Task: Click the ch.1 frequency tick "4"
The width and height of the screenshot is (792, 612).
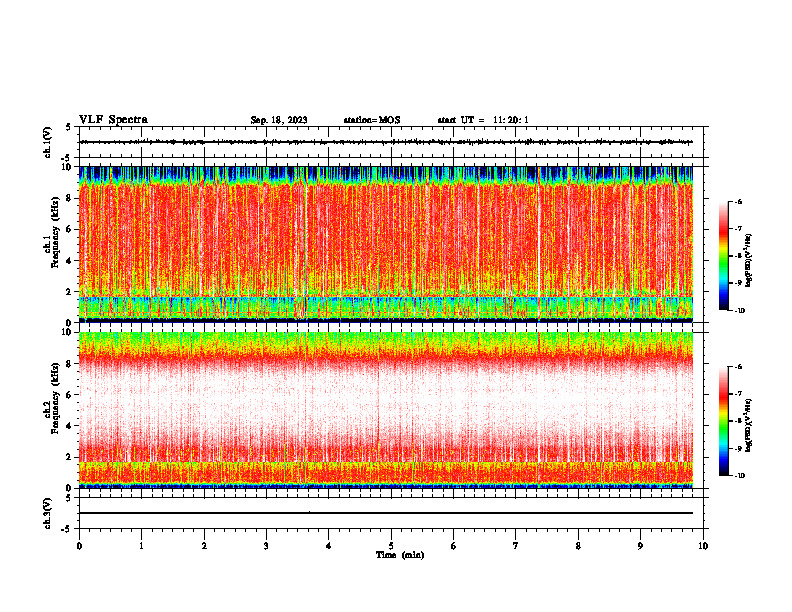Action: pyautogui.click(x=69, y=261)
